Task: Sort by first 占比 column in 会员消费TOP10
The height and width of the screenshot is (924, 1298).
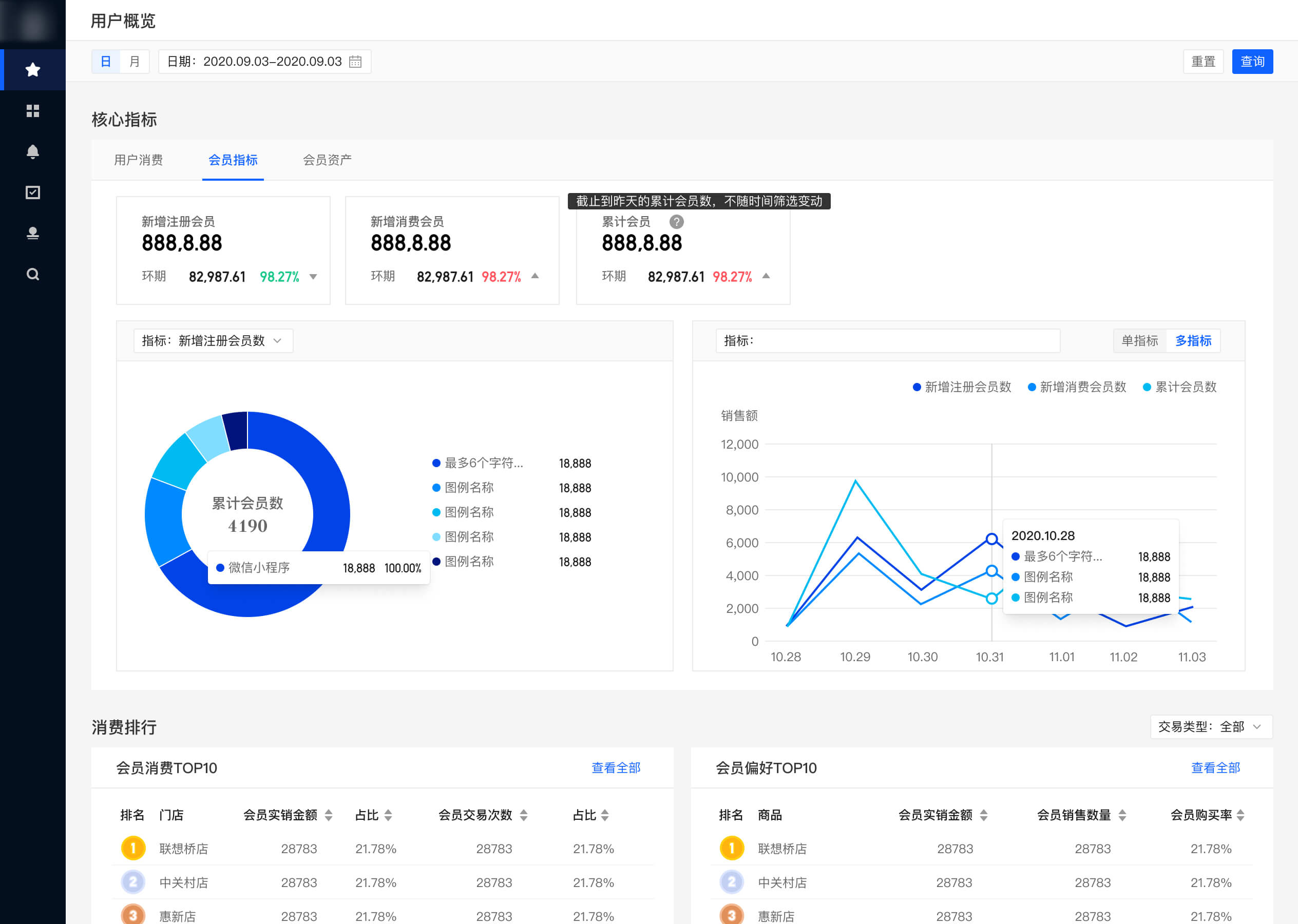Action: pos(388,815)
